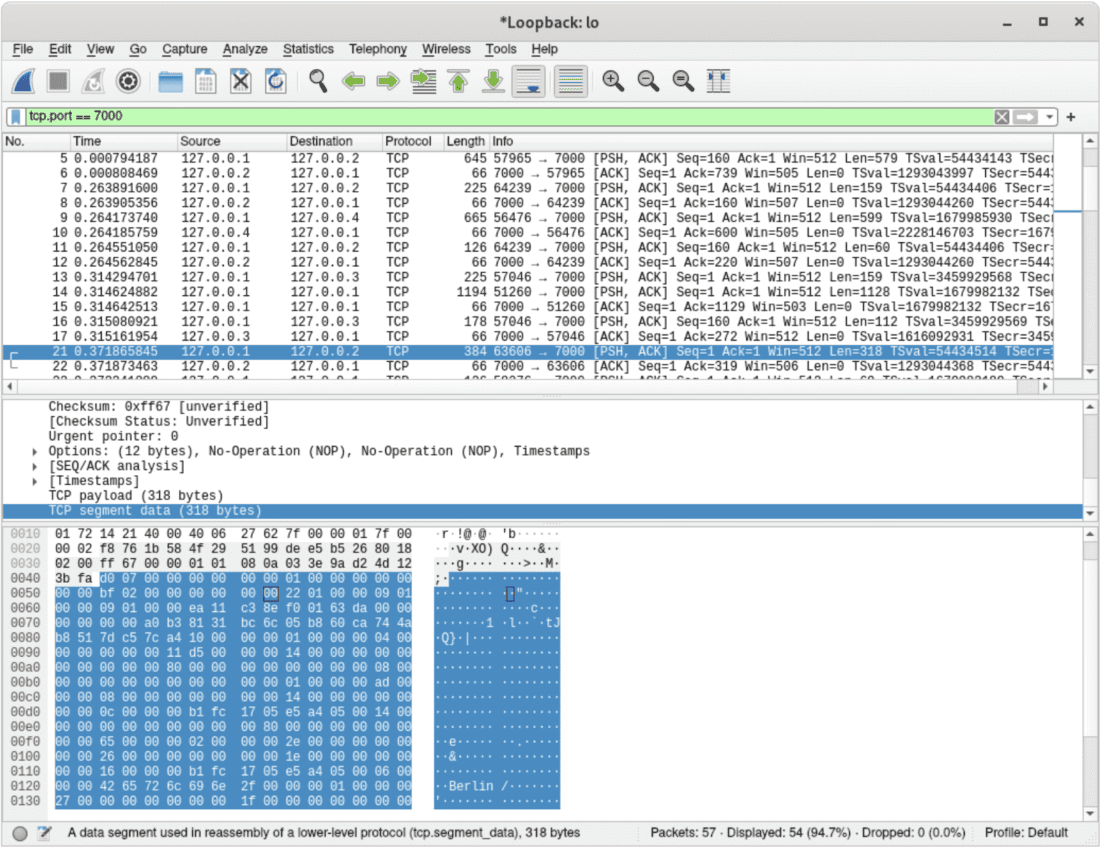The image size is (1100, 847).
Task: Open the Find Packet search tool
Action: tap(318, 81)
